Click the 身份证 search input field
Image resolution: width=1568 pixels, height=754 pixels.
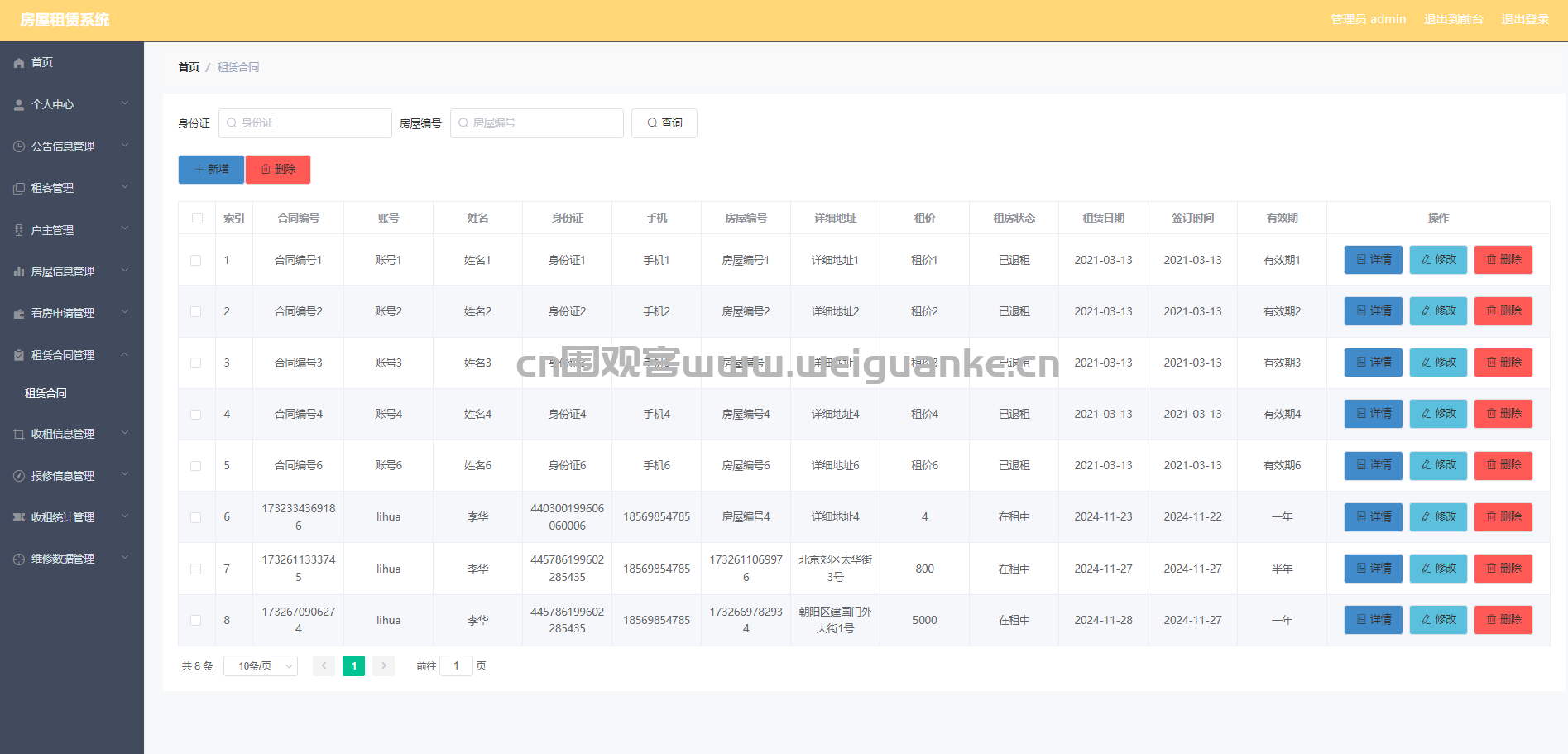[x=305, y=123]
